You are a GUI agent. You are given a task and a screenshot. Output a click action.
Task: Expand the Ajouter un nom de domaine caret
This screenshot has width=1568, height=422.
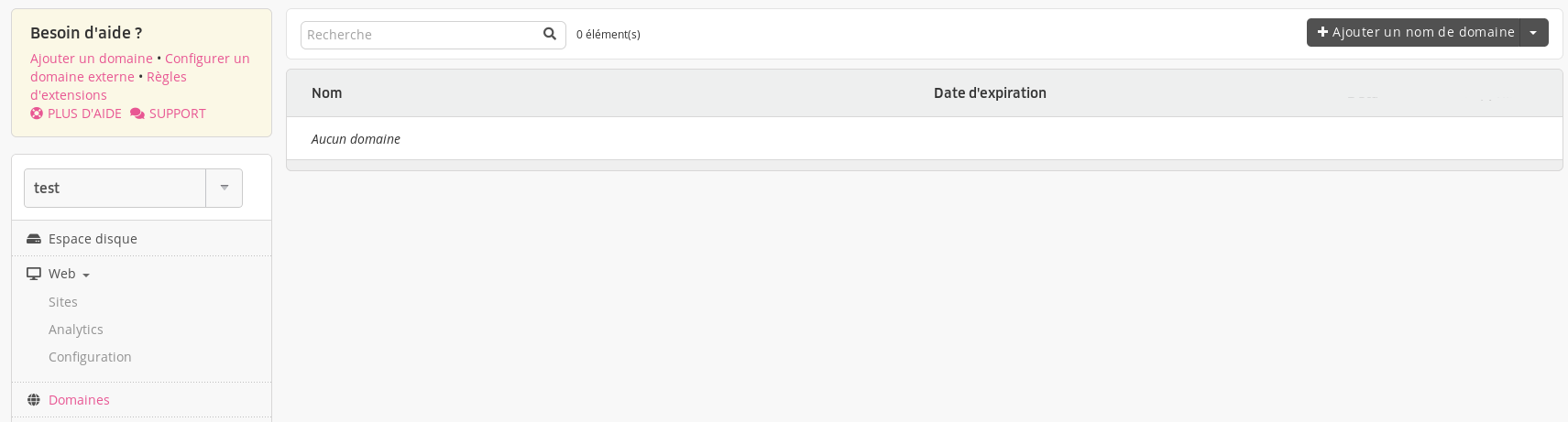(1534, 32)
